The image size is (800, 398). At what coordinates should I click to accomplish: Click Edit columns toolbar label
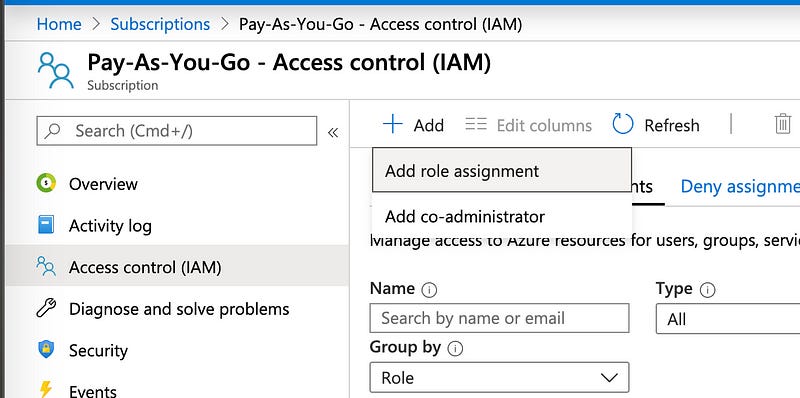[544, 126]
